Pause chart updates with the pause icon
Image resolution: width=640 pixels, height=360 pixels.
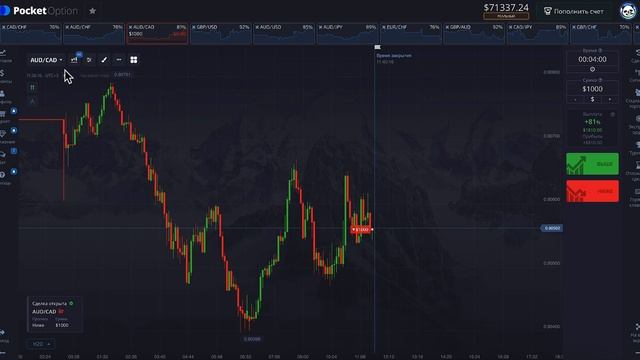click(x=33, y=87)
